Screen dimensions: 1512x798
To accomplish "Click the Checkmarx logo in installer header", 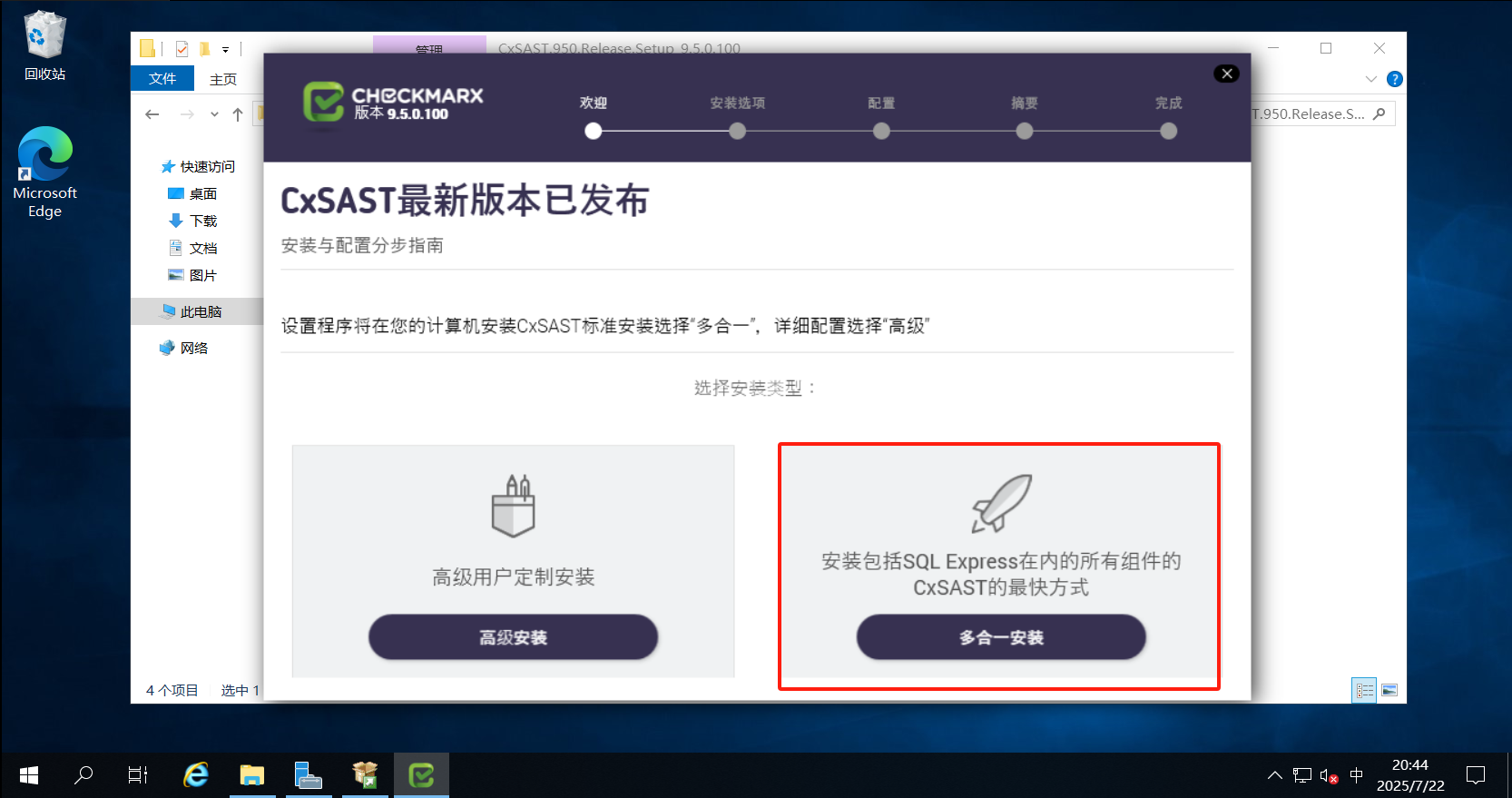I will (393, 102).
